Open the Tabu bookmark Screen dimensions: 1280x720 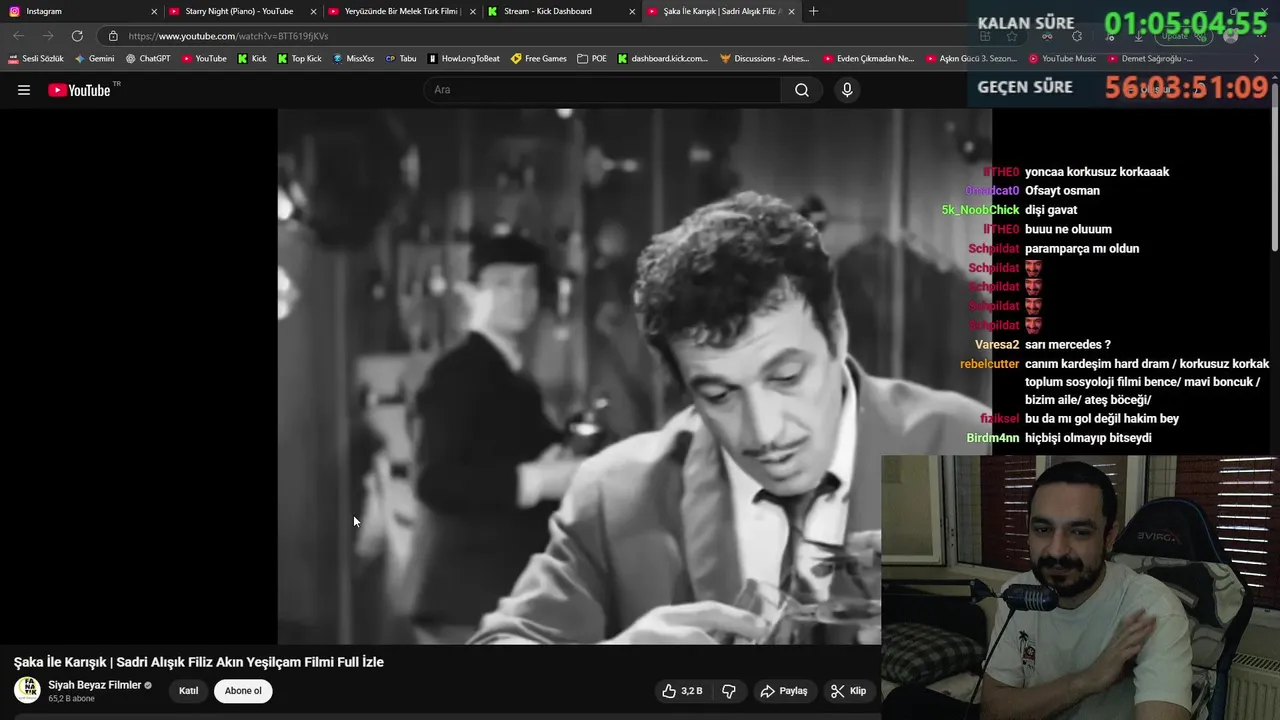[401, 59]
